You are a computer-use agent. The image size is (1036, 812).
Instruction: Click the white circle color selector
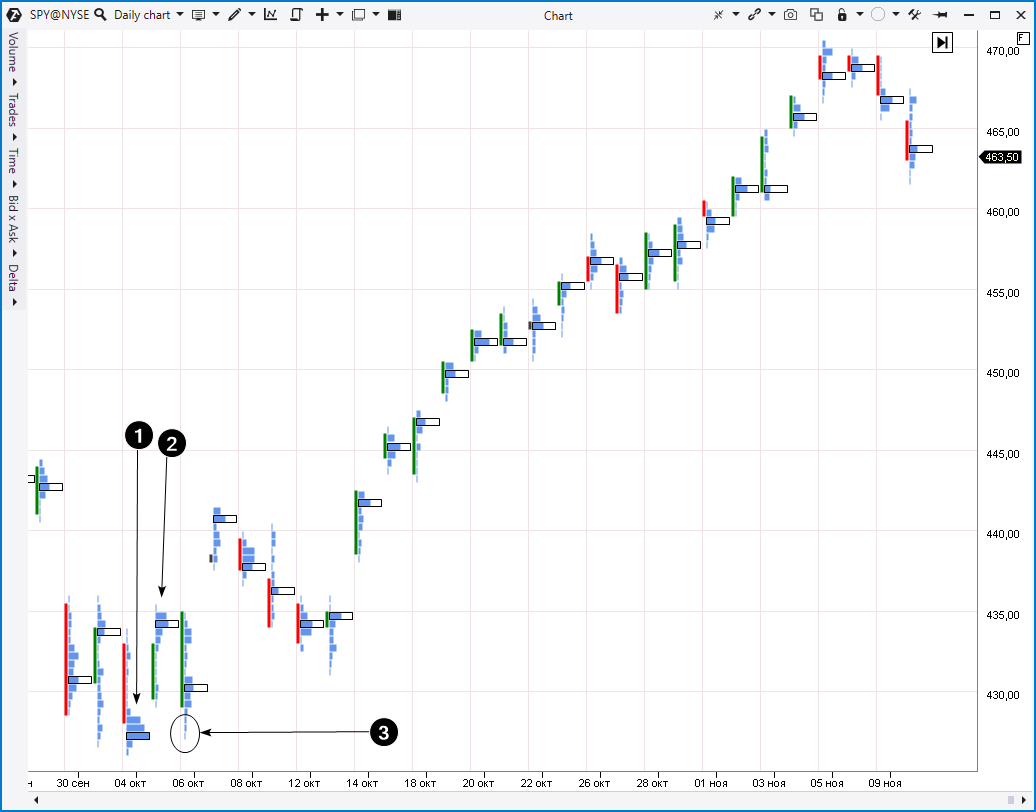[x=878, y=15]
